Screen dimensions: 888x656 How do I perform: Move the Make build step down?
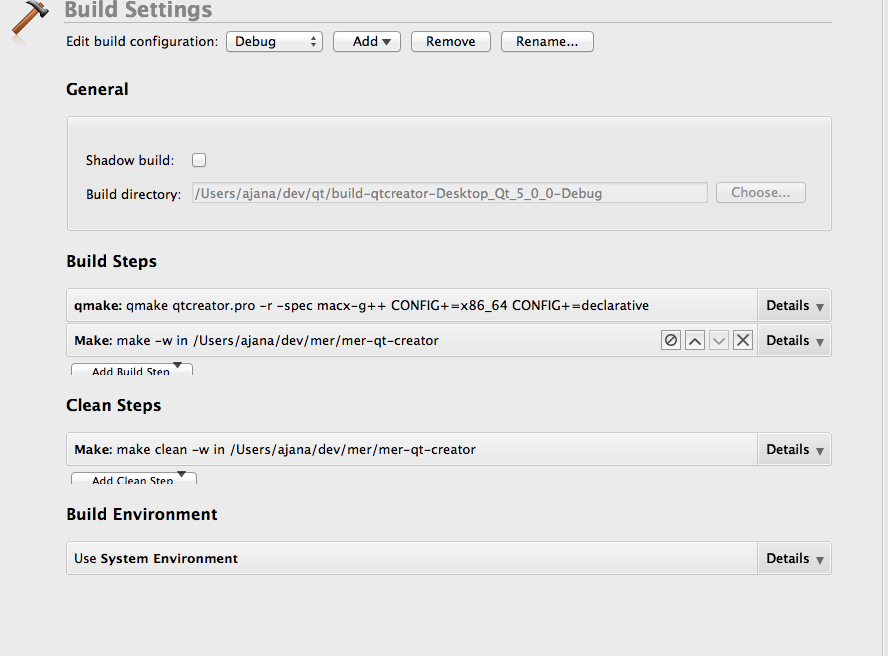coord(719,340)
